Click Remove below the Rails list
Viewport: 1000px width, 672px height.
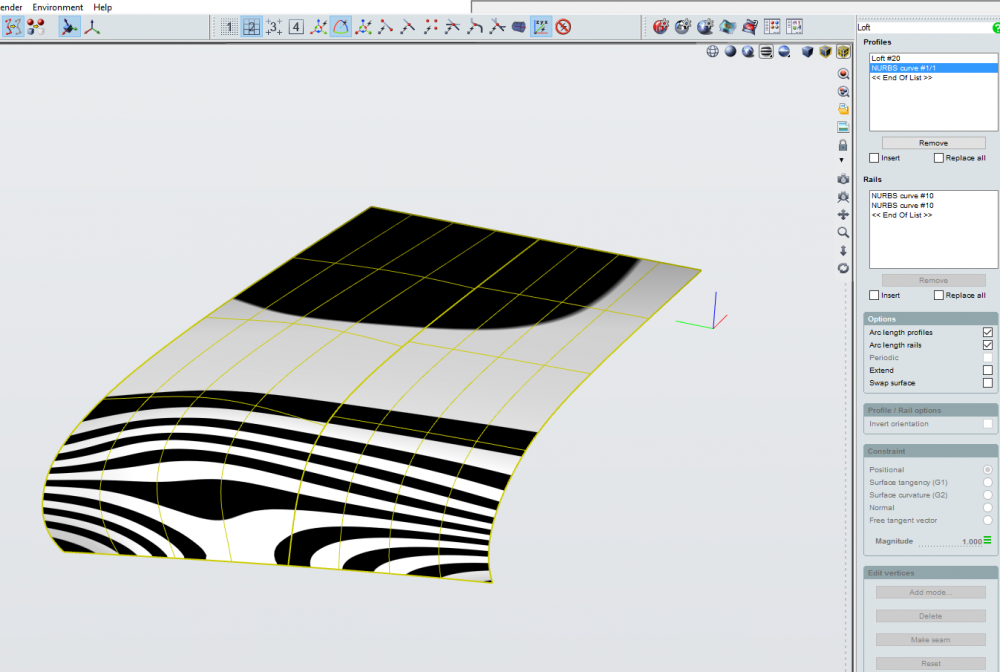tap(933, 280)
